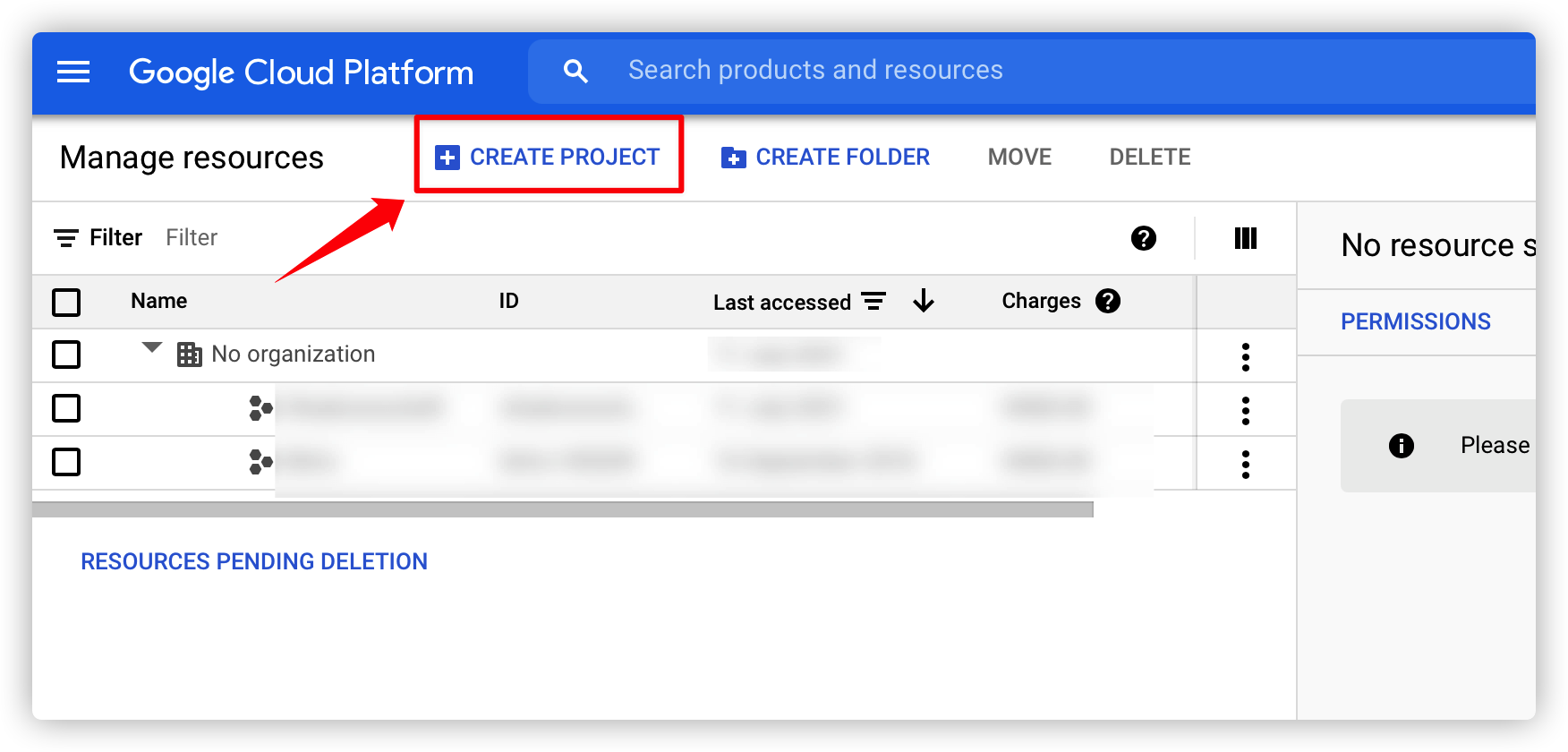Click the Move button
This screenshot has height=752, width=1568.
pyautogui.click(x=1019, y=157)
